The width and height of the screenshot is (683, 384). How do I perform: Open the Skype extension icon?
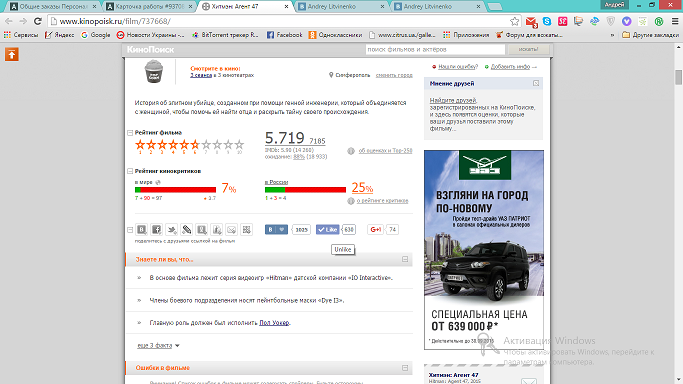[547, 21]
